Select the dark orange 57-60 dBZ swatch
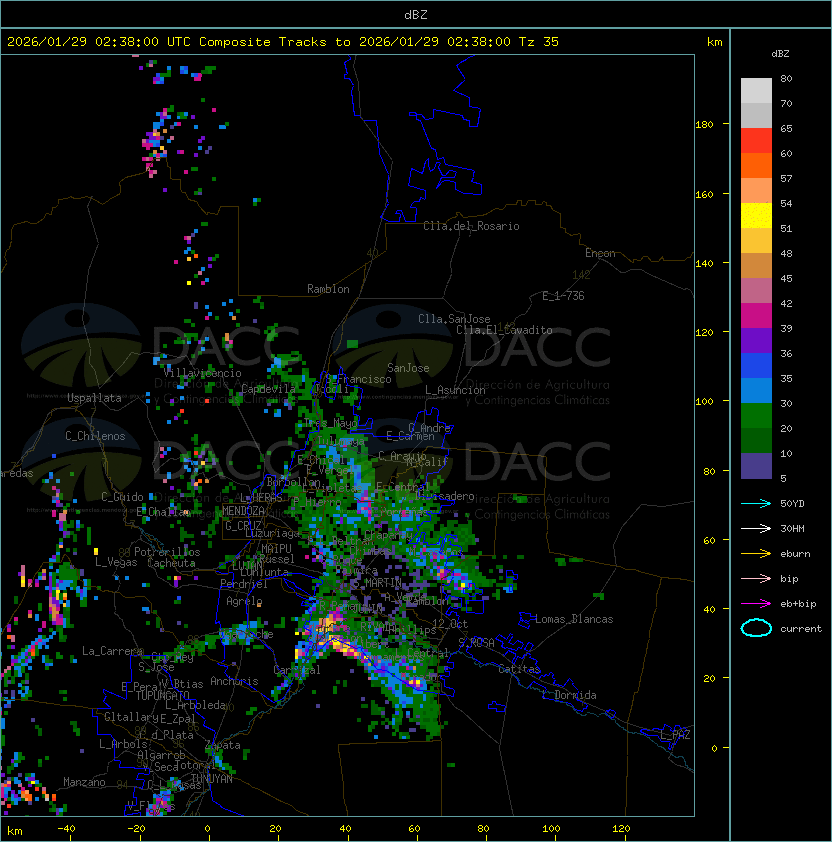The width and height of the screenshot is (832, 842). [756, 165]
